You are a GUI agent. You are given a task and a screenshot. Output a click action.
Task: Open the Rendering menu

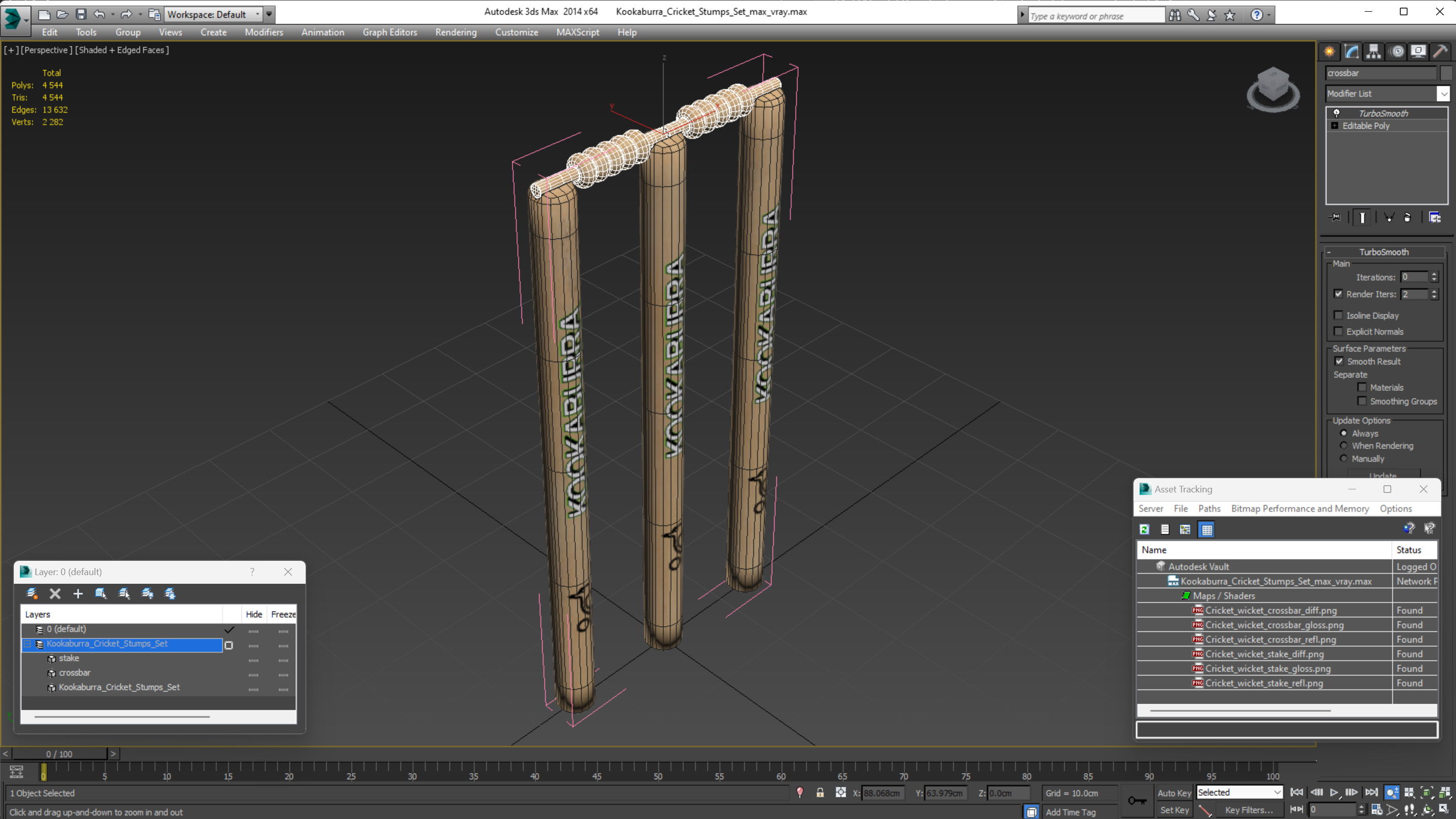(456, 32)
